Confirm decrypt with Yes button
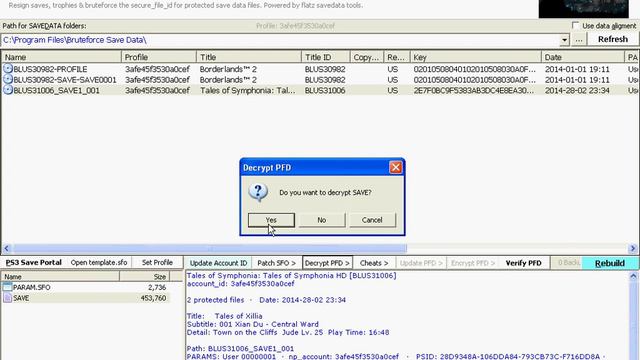Screen dimensions: 640x360 click(x=271, y=220)
